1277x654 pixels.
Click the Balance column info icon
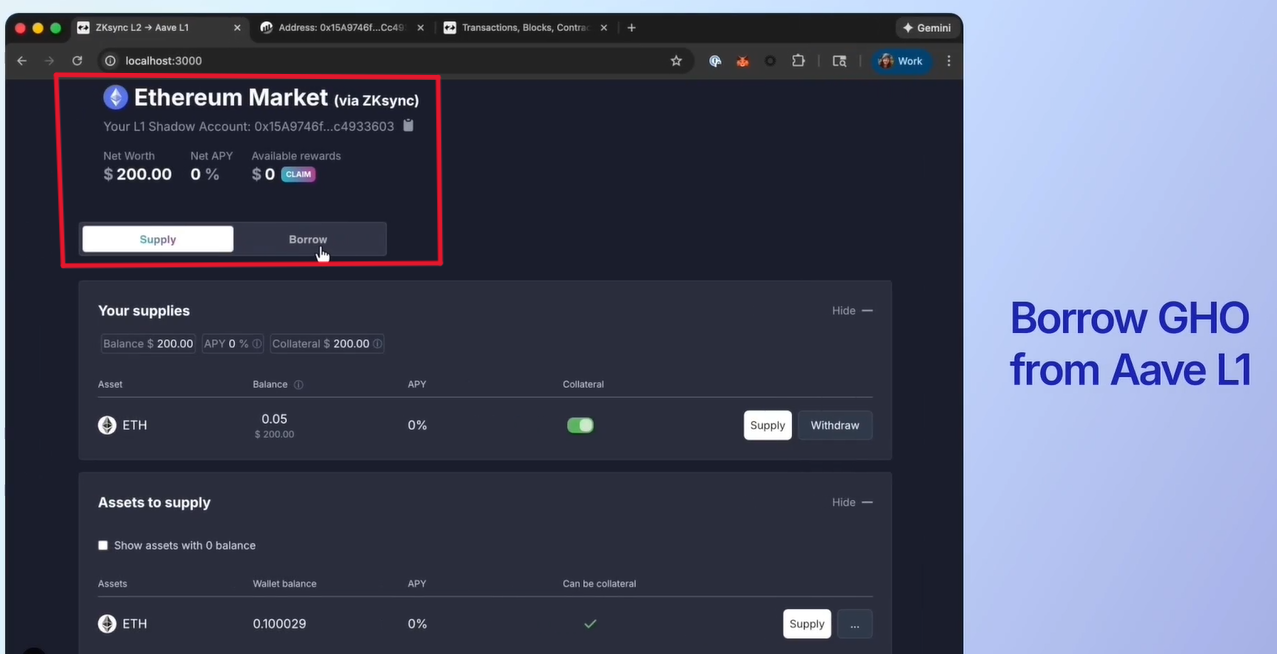(298, 385)
